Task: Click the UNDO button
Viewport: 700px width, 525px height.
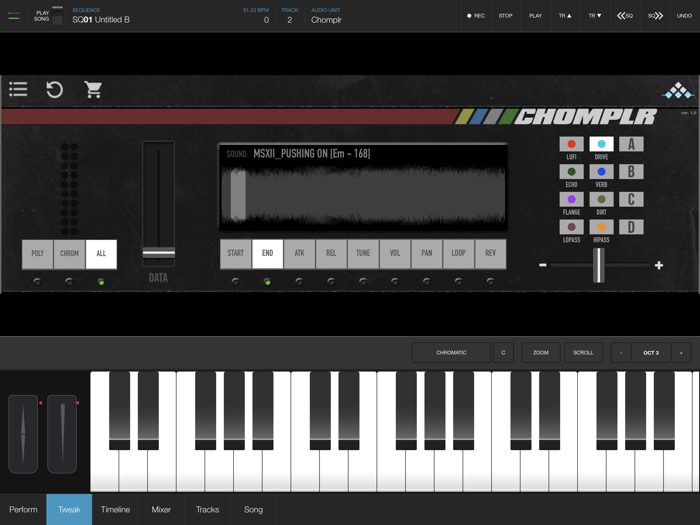Action: pyautogui.click(x=684, y=16)
